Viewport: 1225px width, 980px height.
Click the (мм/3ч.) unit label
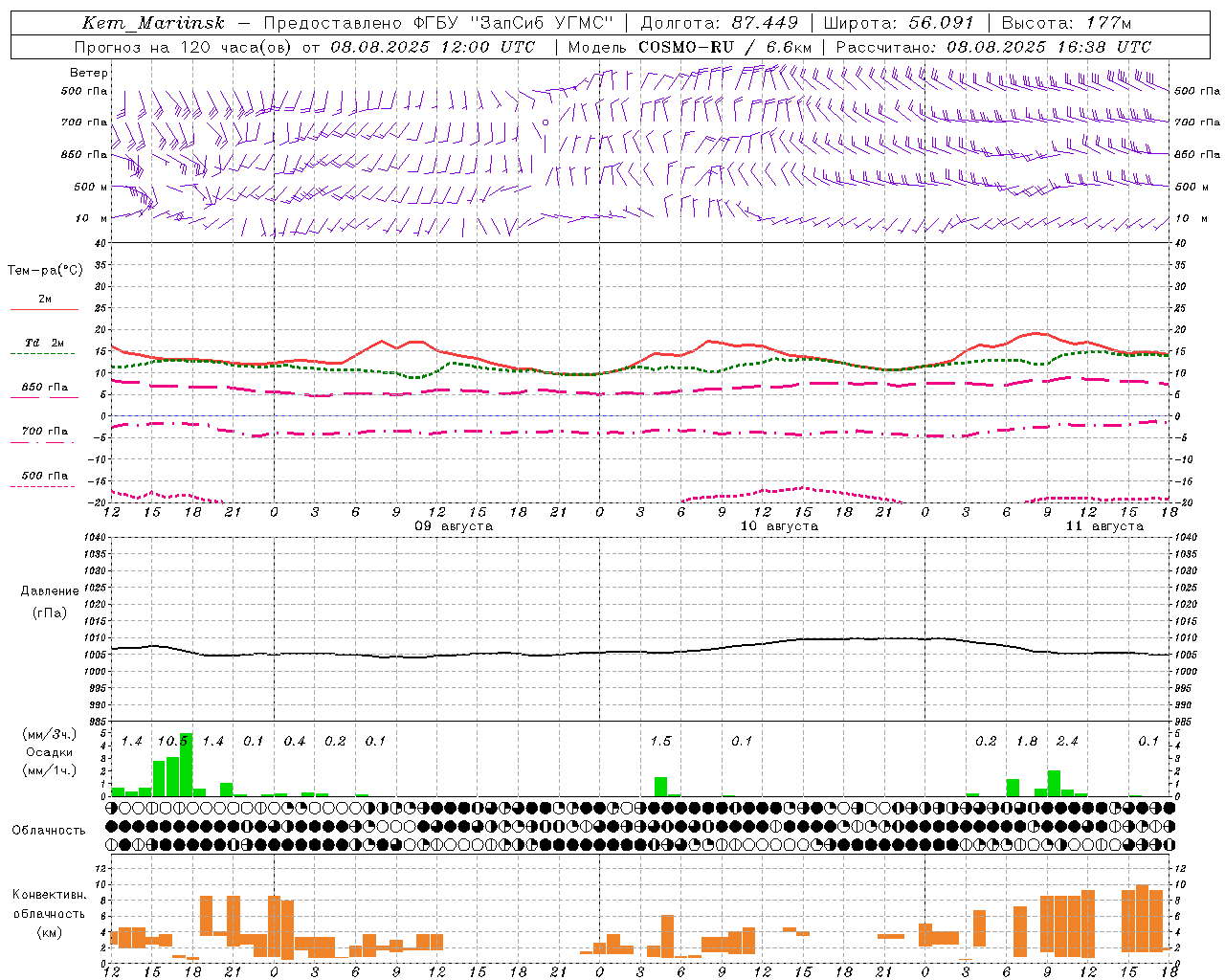coord(50,734)
